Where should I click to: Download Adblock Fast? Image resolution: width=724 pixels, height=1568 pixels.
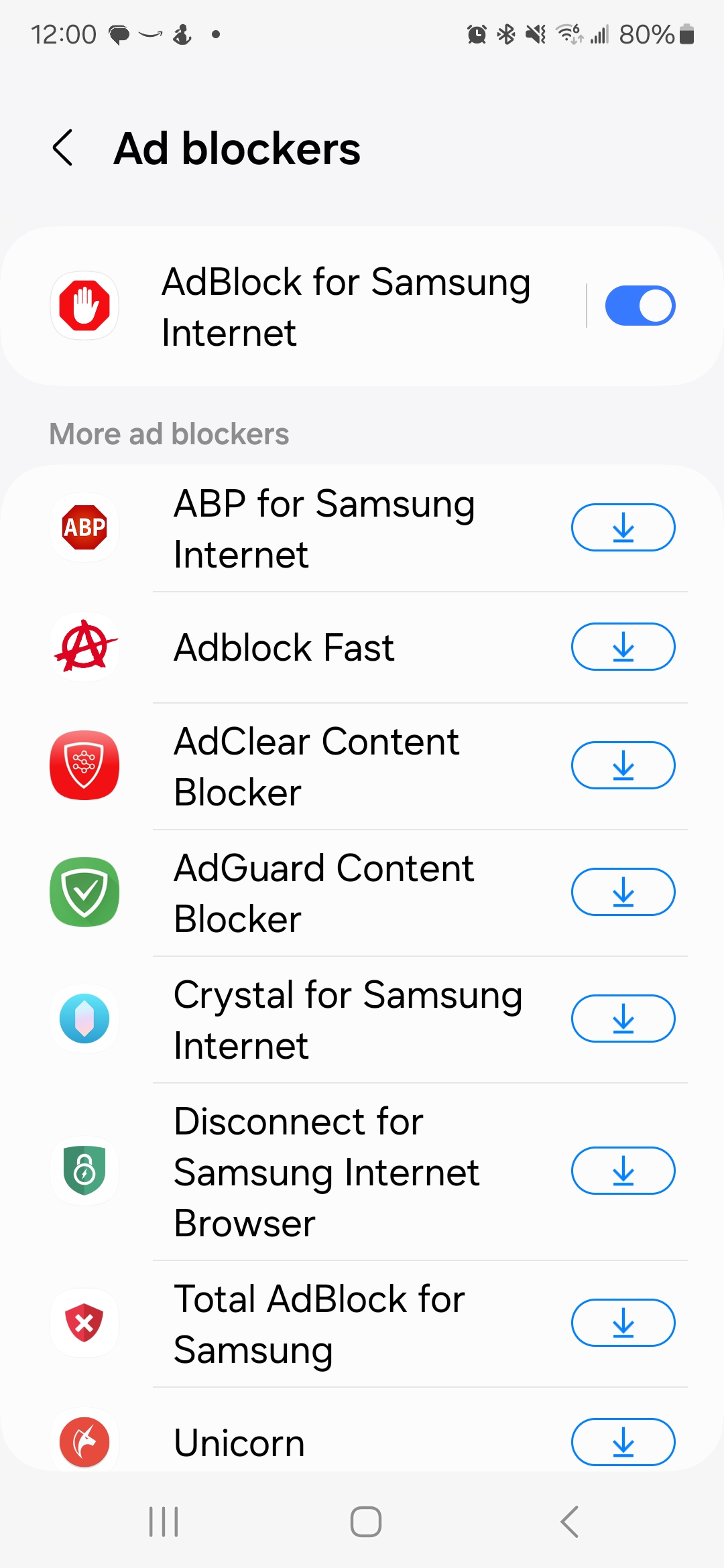click(623, 647)
